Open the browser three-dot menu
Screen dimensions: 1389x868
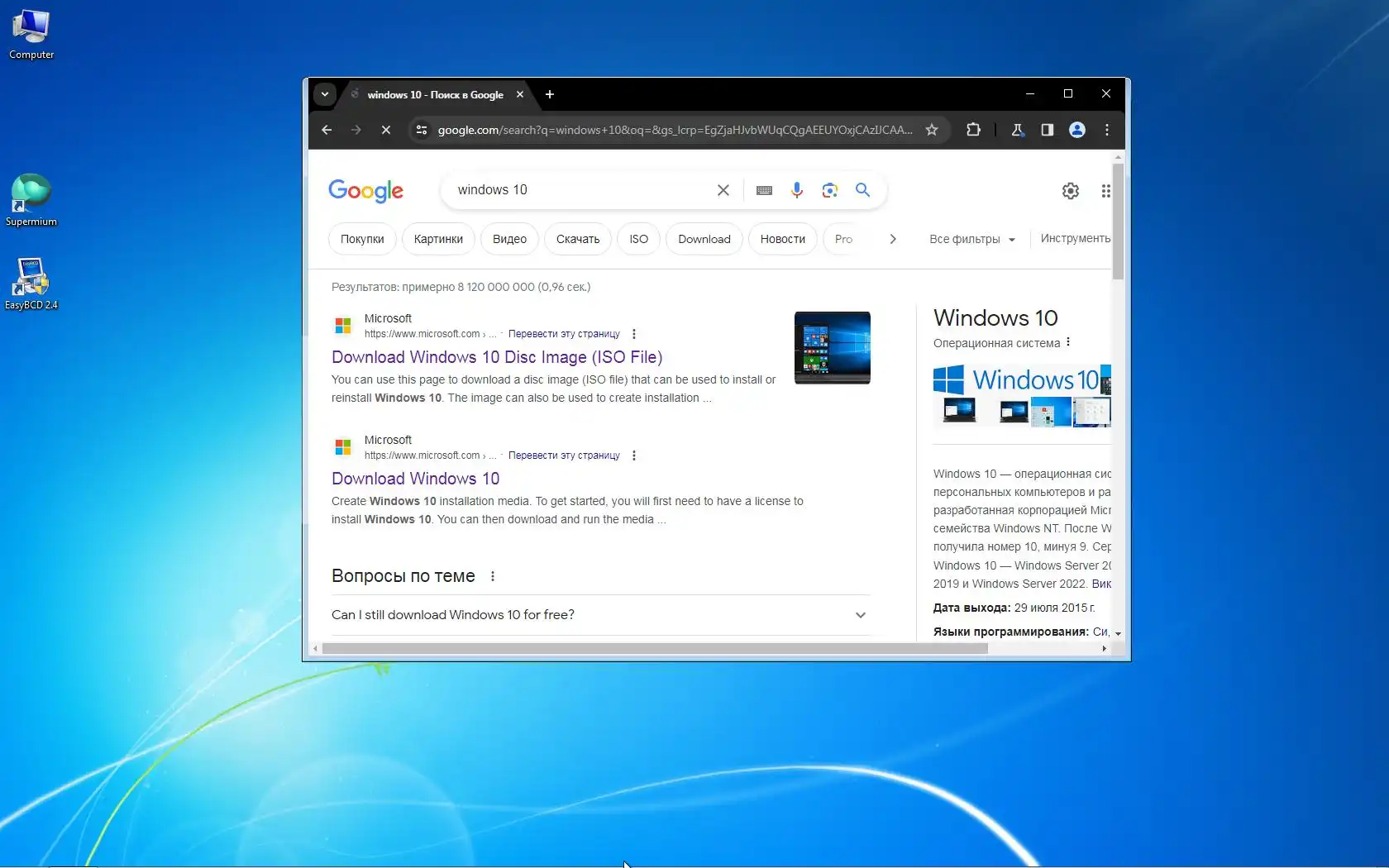pos(1107,130)
